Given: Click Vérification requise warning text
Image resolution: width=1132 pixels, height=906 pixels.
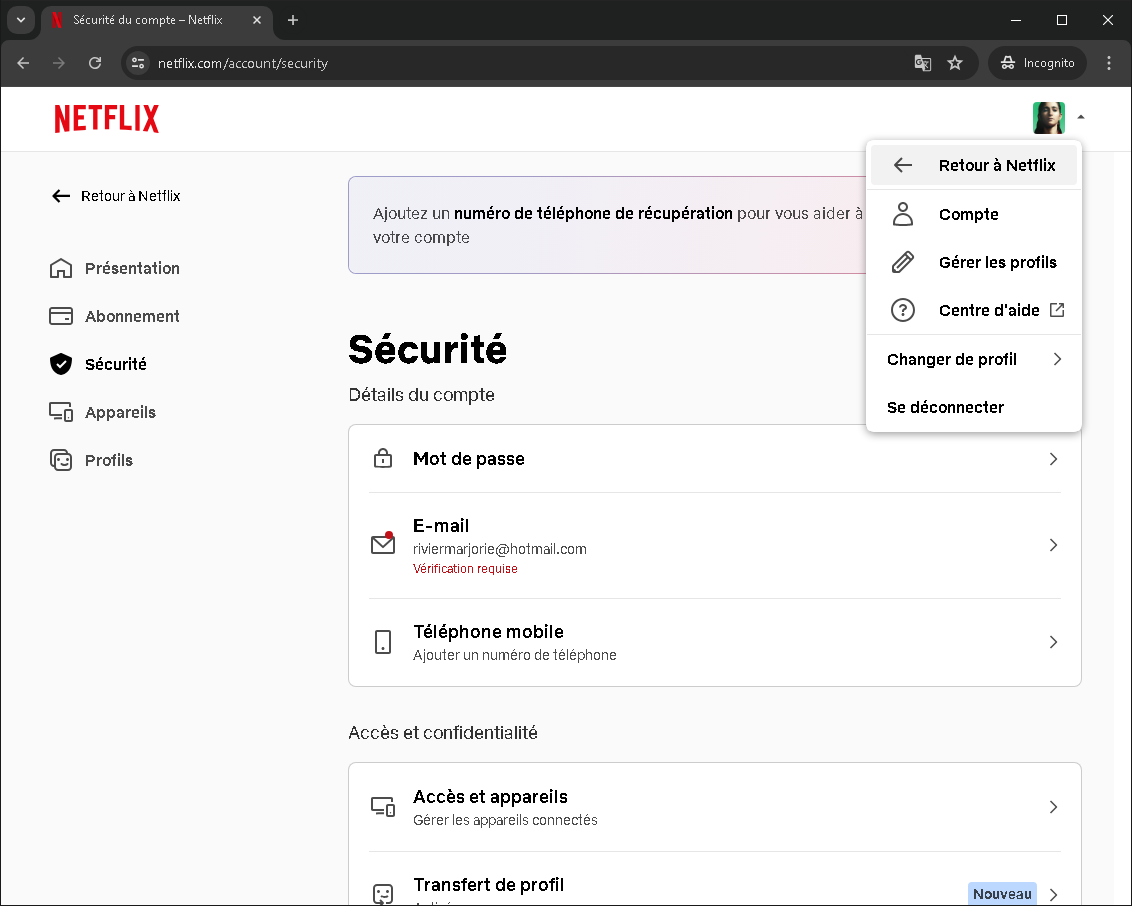Looking at the screenshot, I should 465,569.
